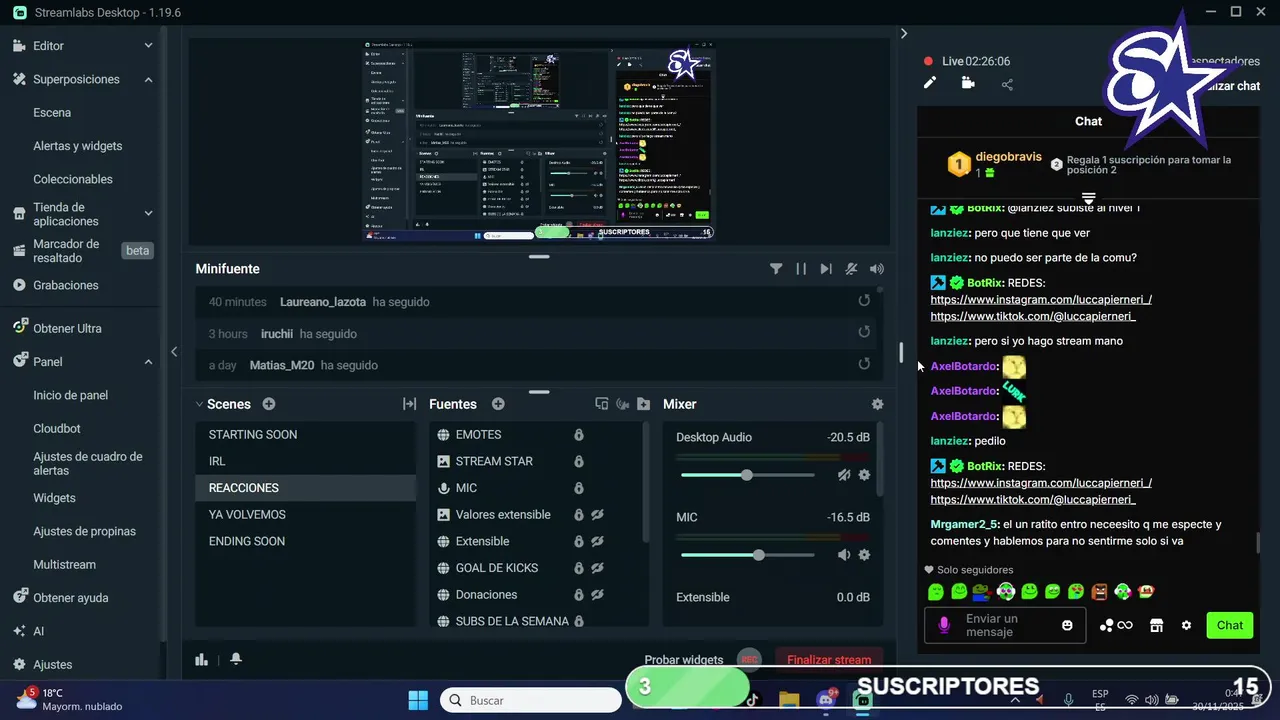1280x720 pixels.
Task: Click the purple microphone in chat input
Action: pyautogui.click(x=944, y=625)
